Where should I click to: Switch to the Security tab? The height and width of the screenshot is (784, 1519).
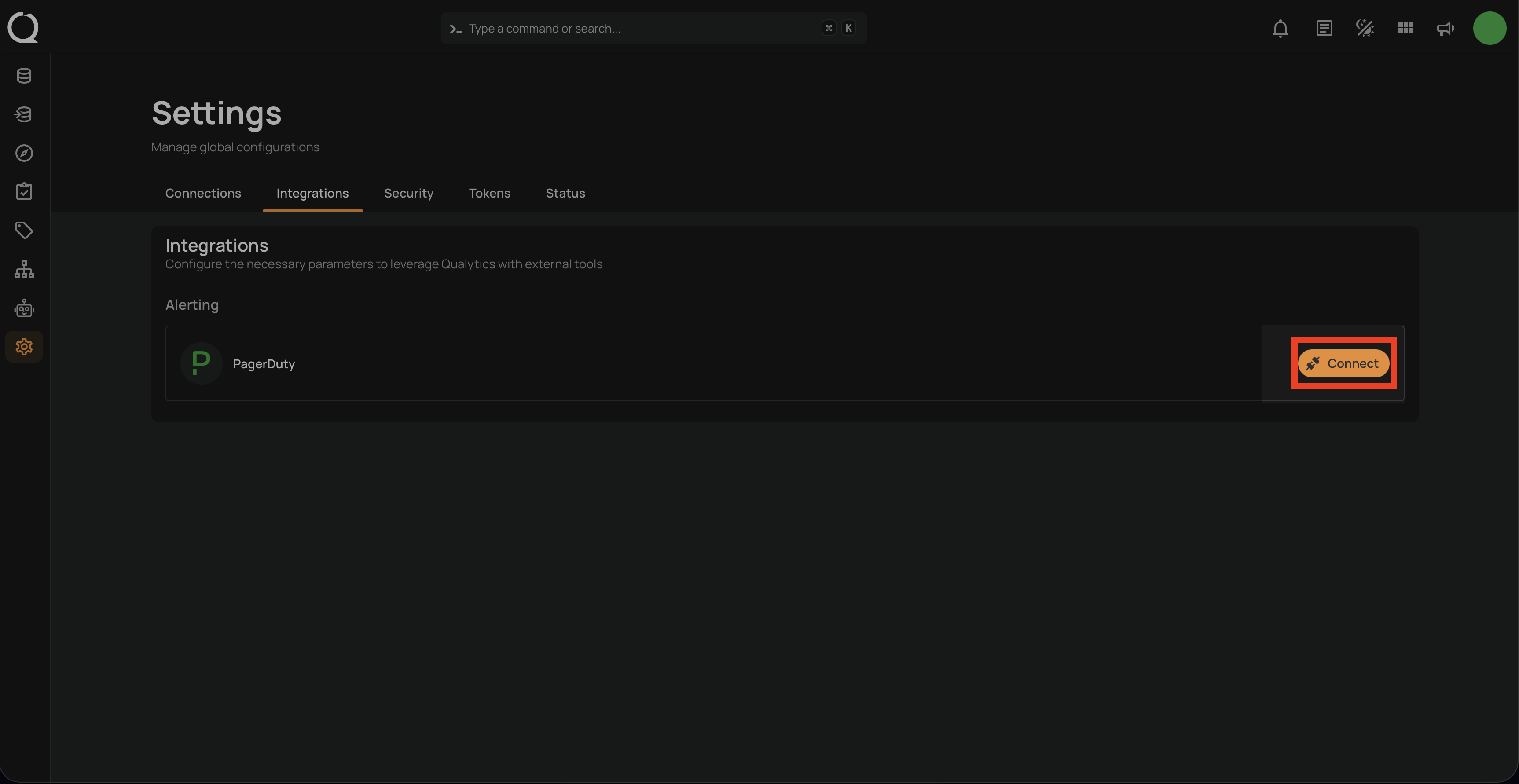[409, 193]
